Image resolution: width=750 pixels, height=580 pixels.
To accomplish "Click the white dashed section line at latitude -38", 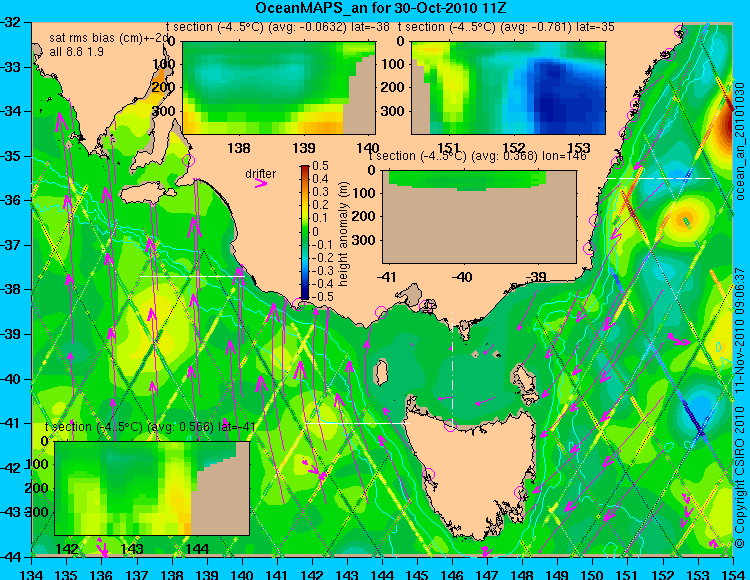I will [193, 276].
